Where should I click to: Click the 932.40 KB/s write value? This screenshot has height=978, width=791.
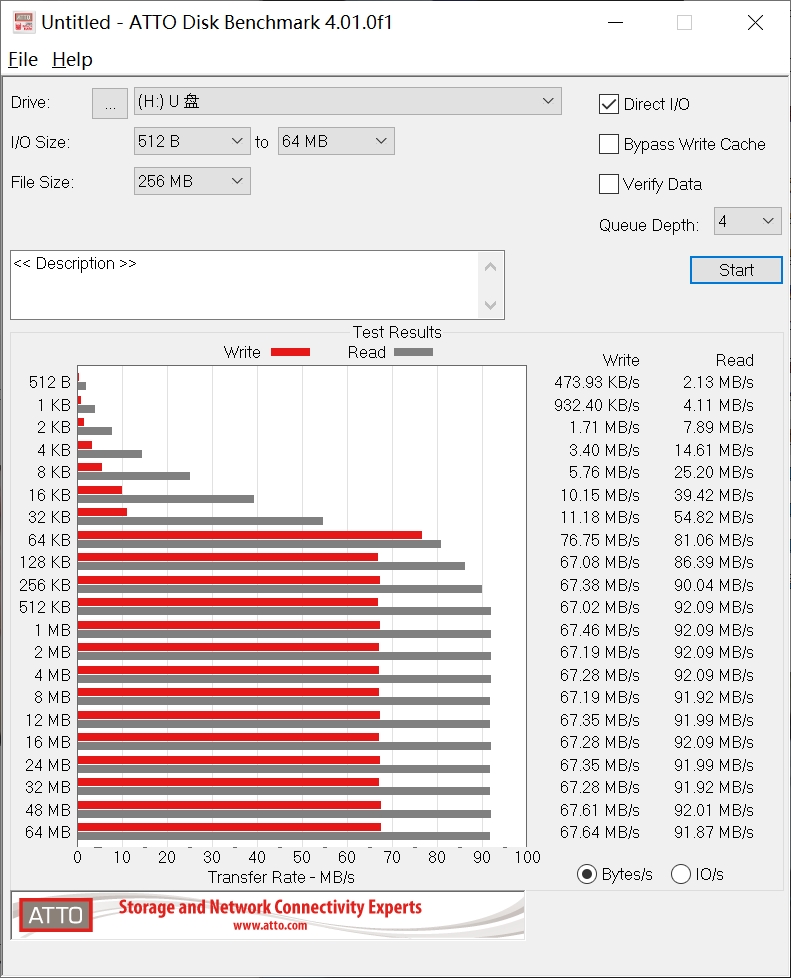597,405
